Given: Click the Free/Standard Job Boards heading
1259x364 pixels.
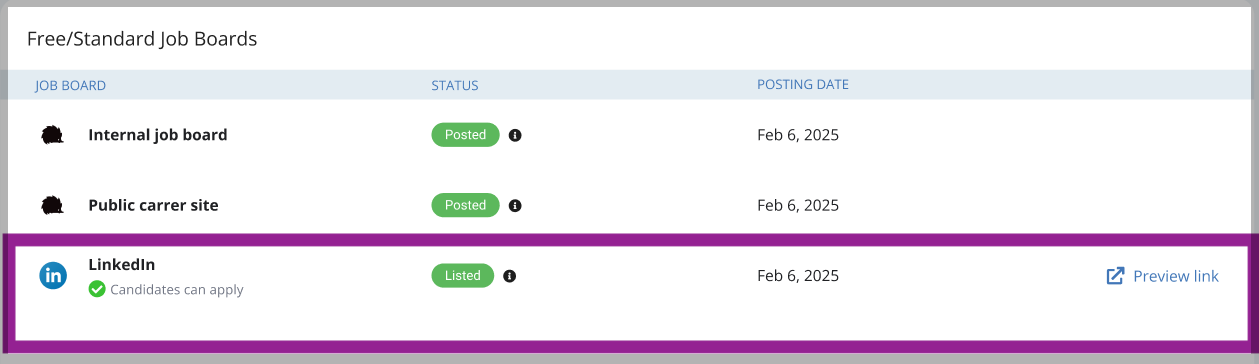Looking at the screenshot, I should [142, 39].
